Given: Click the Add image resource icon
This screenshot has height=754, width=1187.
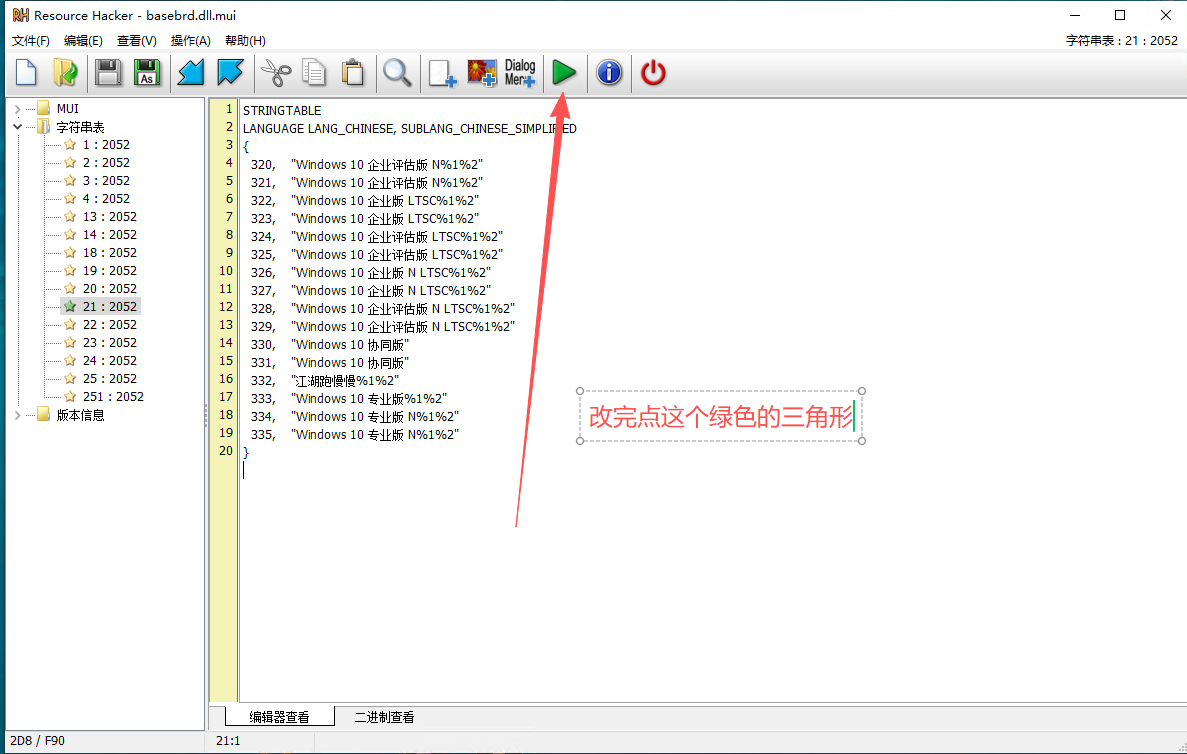Looking at the screenshot, I should (x=481, y=73).
